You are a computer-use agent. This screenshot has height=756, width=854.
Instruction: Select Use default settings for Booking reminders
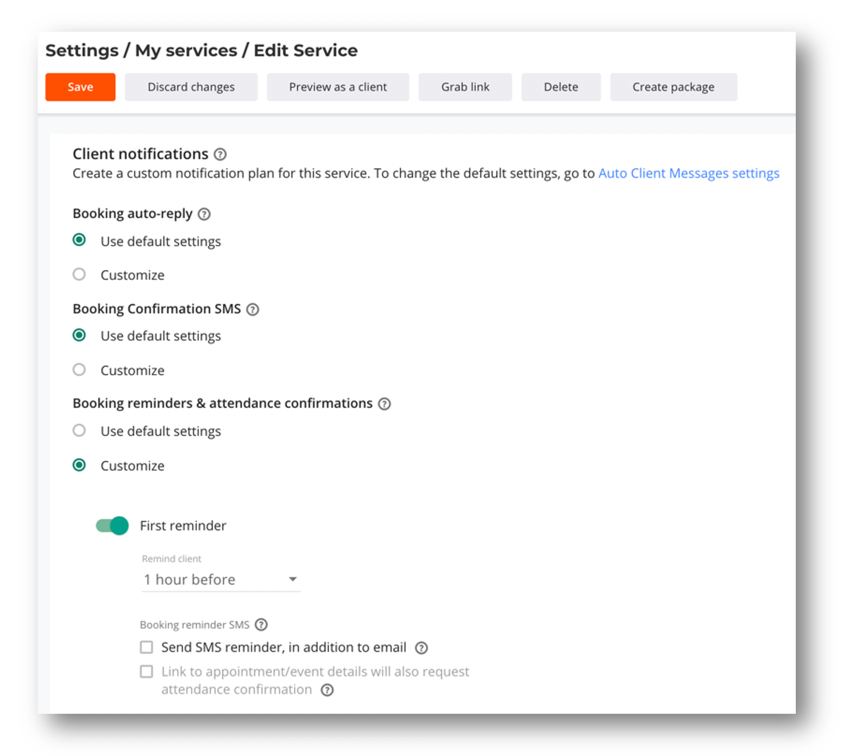click(x=79, y=431)
